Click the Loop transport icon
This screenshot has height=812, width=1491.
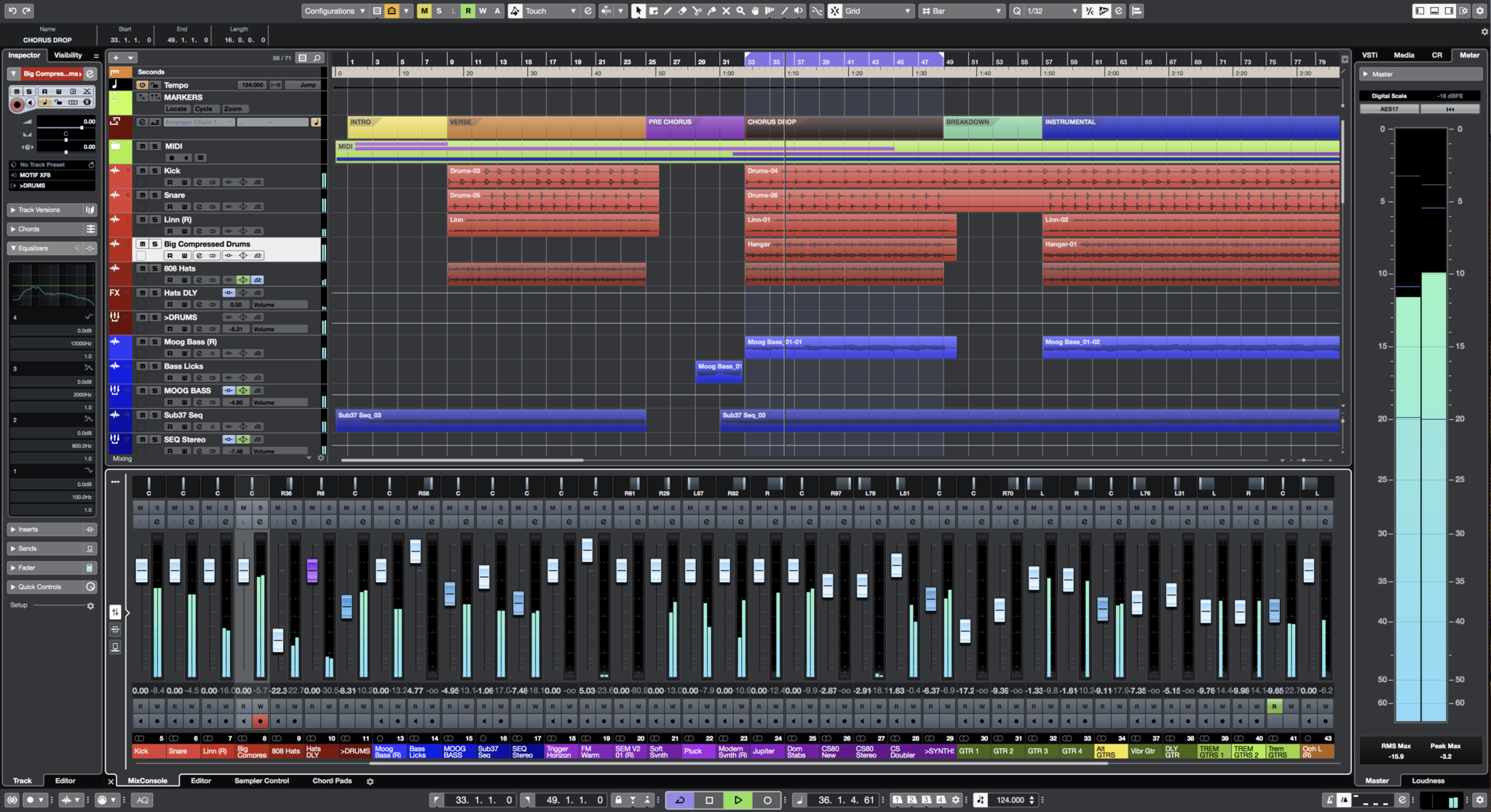[x=681, y=799]
